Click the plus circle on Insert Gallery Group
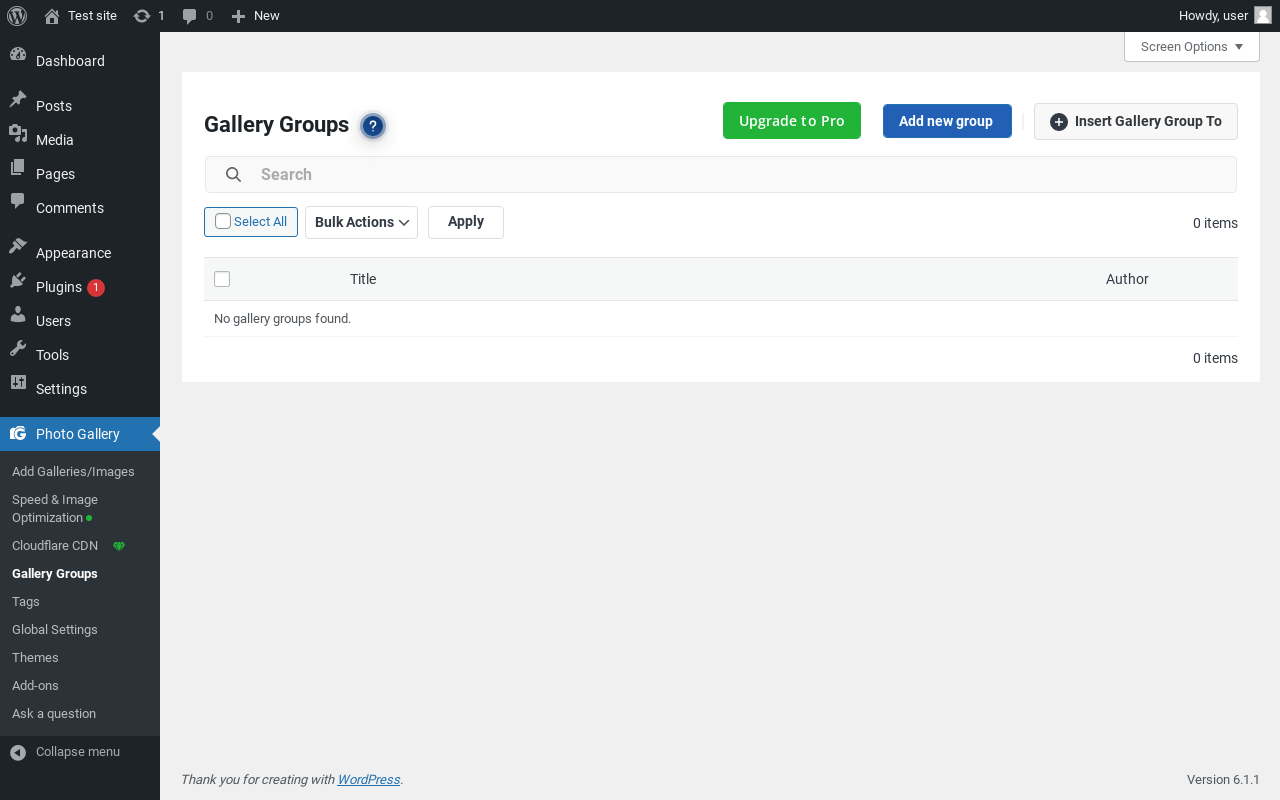The image size is (1280, 800). [1059, 122]
